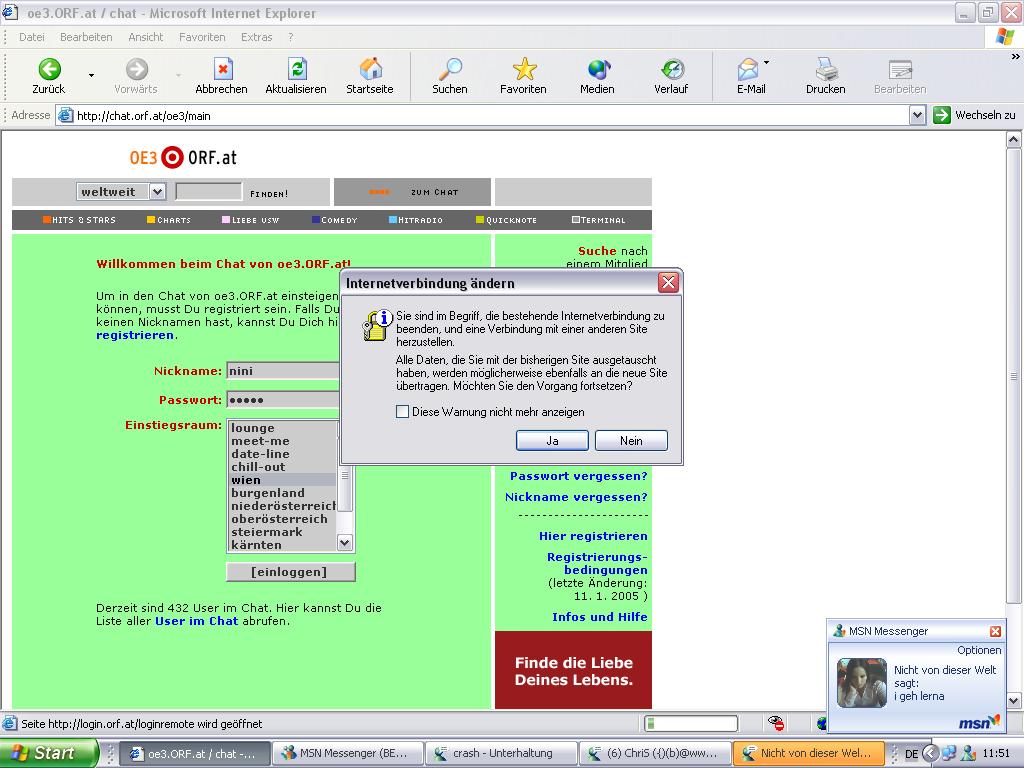Open the Favoriten menu
This screenshot has width=1024, height=768.
(x=202, y=37)
